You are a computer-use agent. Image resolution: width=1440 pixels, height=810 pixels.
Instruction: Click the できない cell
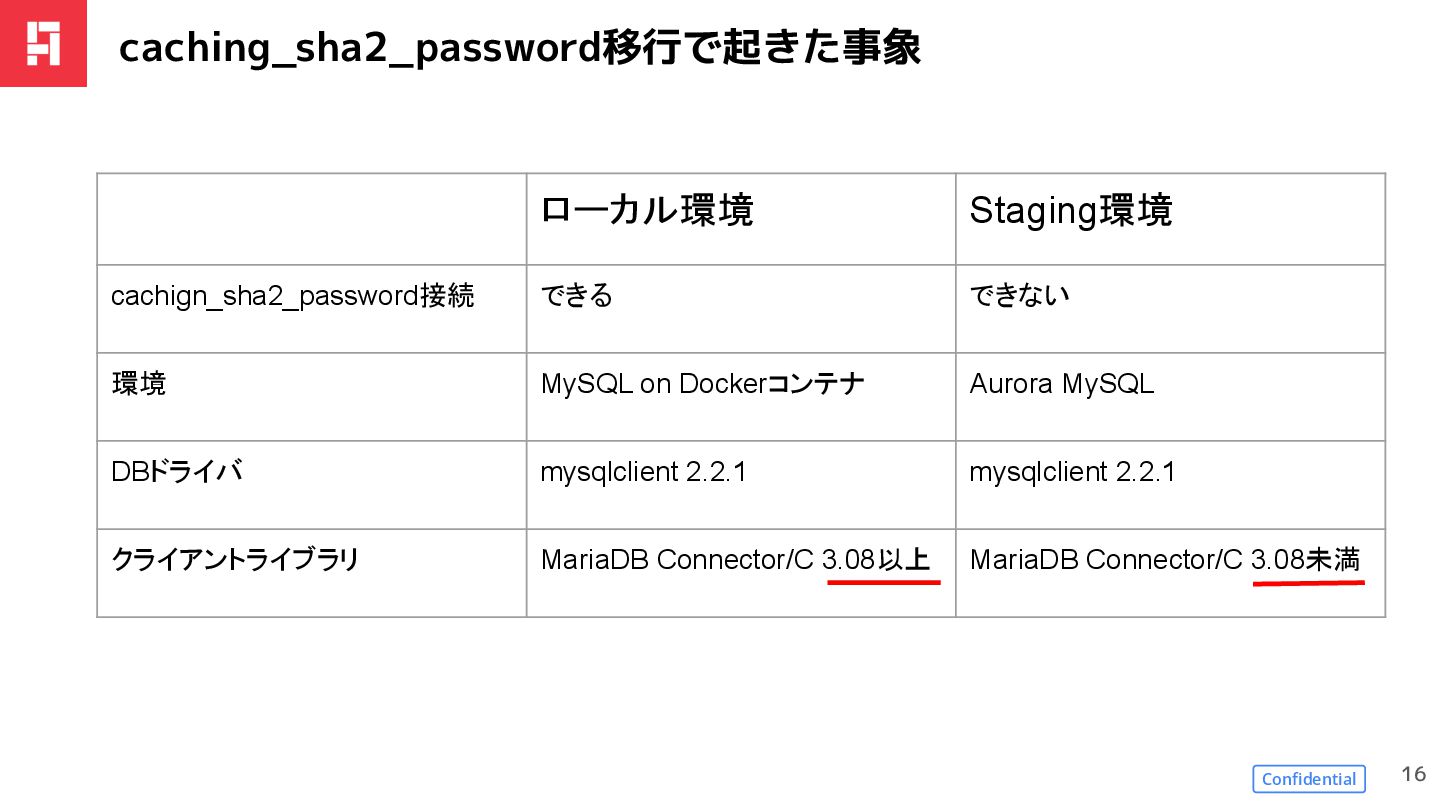pos(1019,296)
